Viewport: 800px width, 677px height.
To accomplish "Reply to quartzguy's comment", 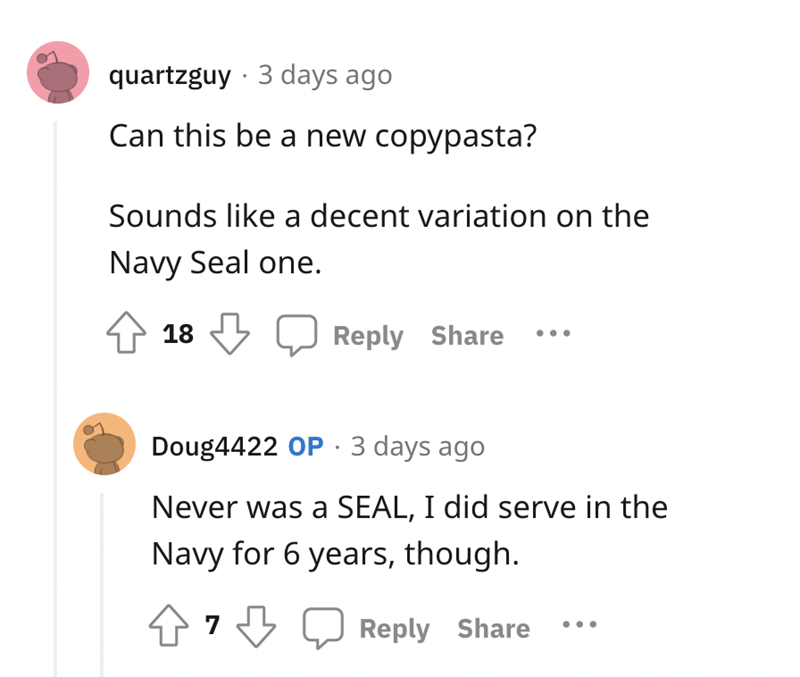I will pos(367,336).
